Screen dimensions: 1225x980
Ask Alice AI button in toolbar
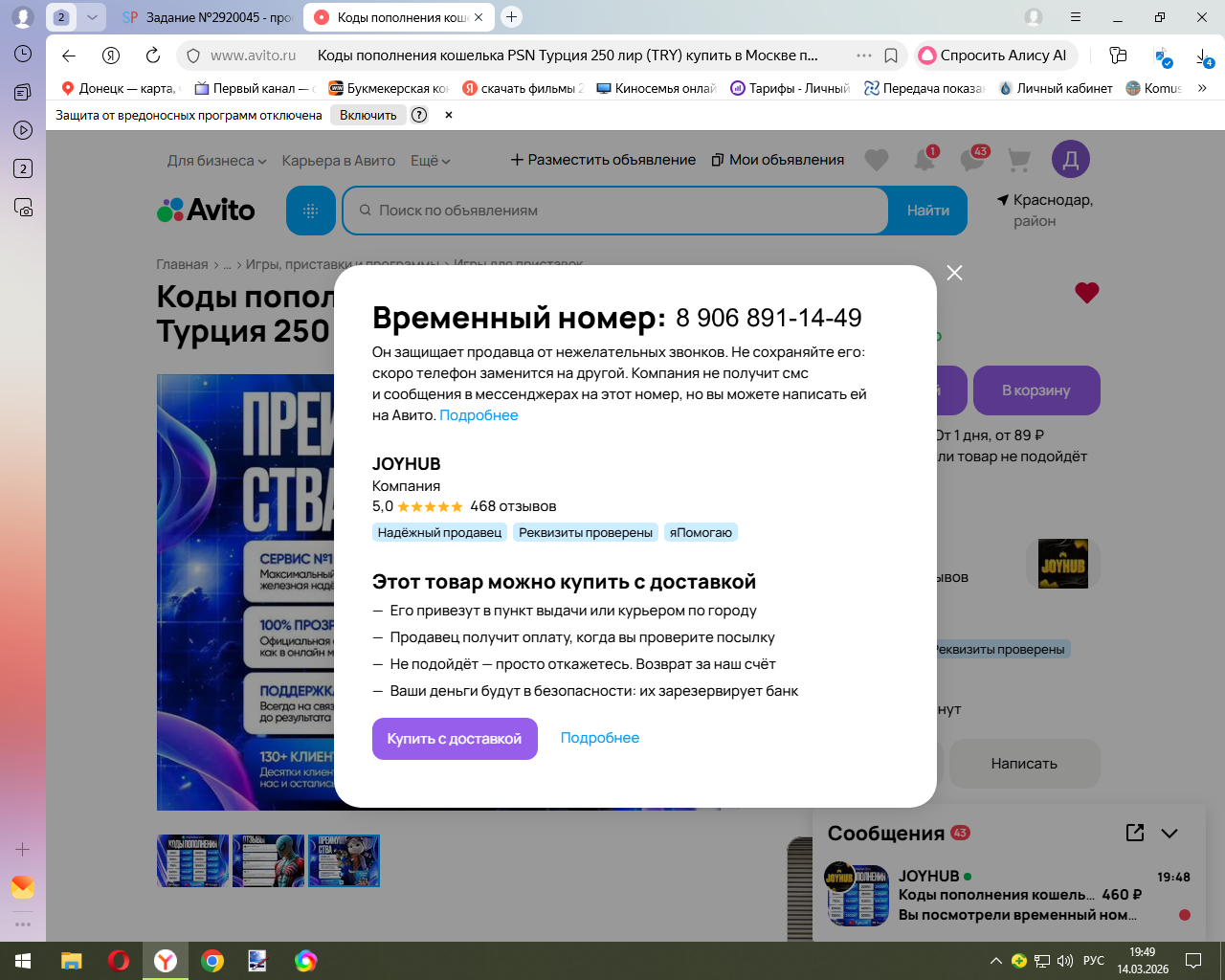[995, 56]
